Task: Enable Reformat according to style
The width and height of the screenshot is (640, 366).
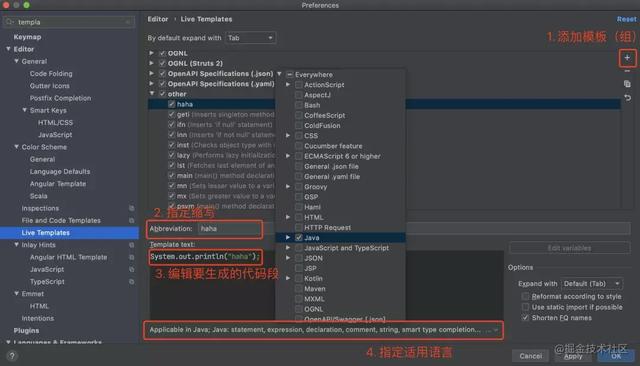Action: [525, 296]
